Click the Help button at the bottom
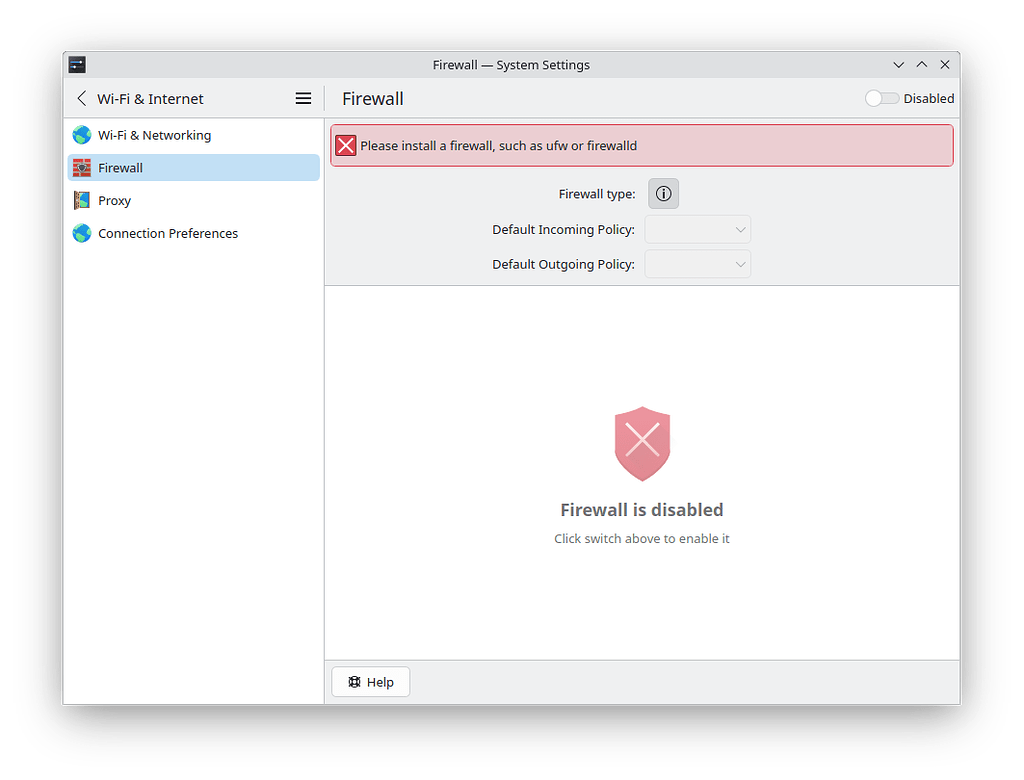1024x780 pixels. coord(370,681)
